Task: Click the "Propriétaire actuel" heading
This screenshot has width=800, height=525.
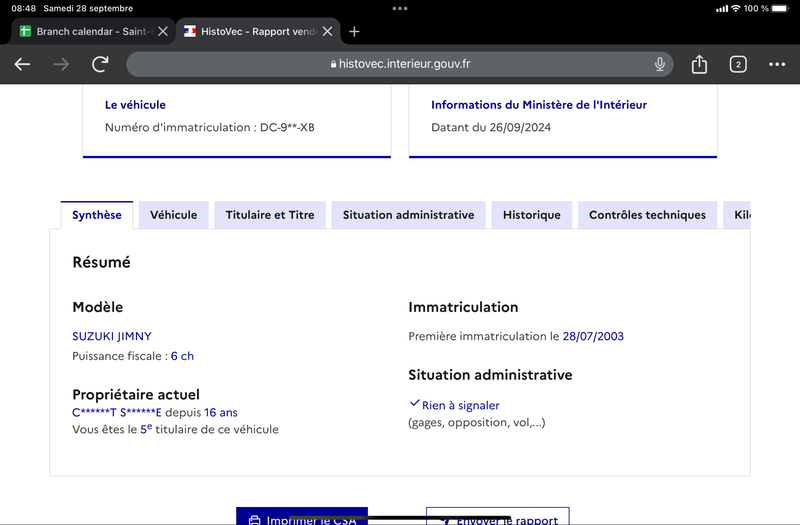Action: pos(136,394)
